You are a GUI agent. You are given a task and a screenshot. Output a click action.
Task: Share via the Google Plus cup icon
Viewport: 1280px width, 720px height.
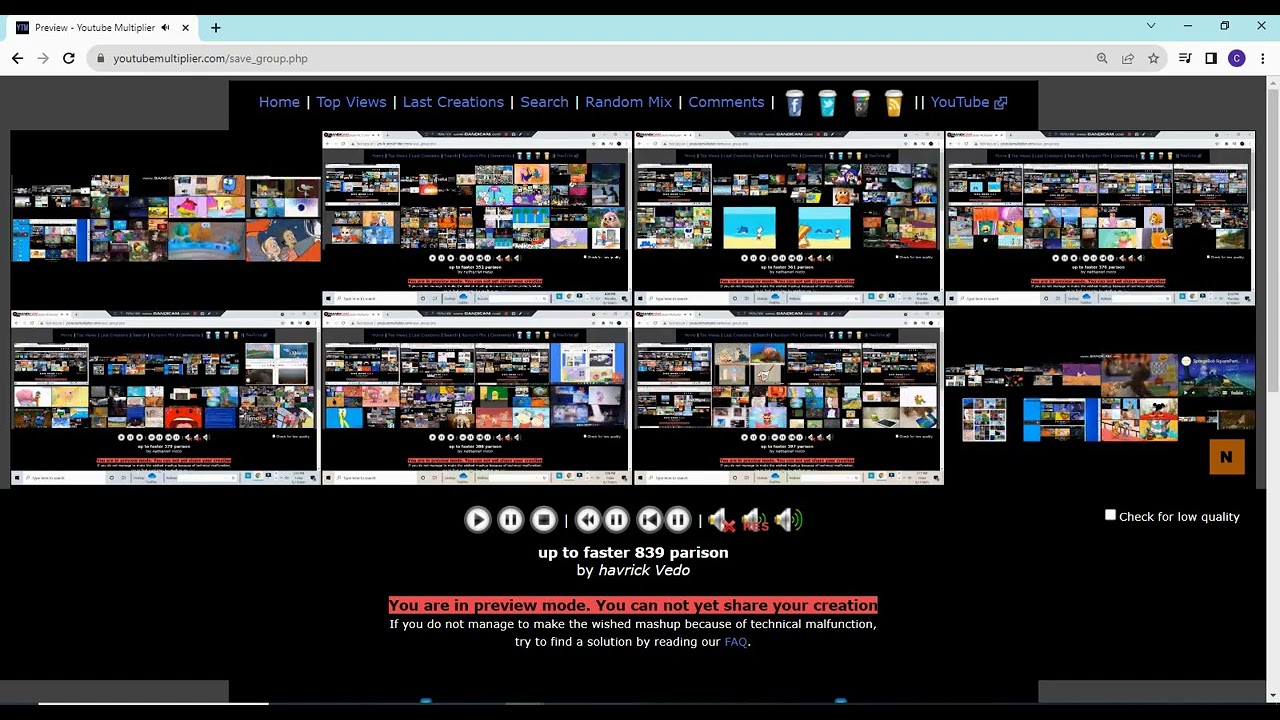click(x=861, y=103)
